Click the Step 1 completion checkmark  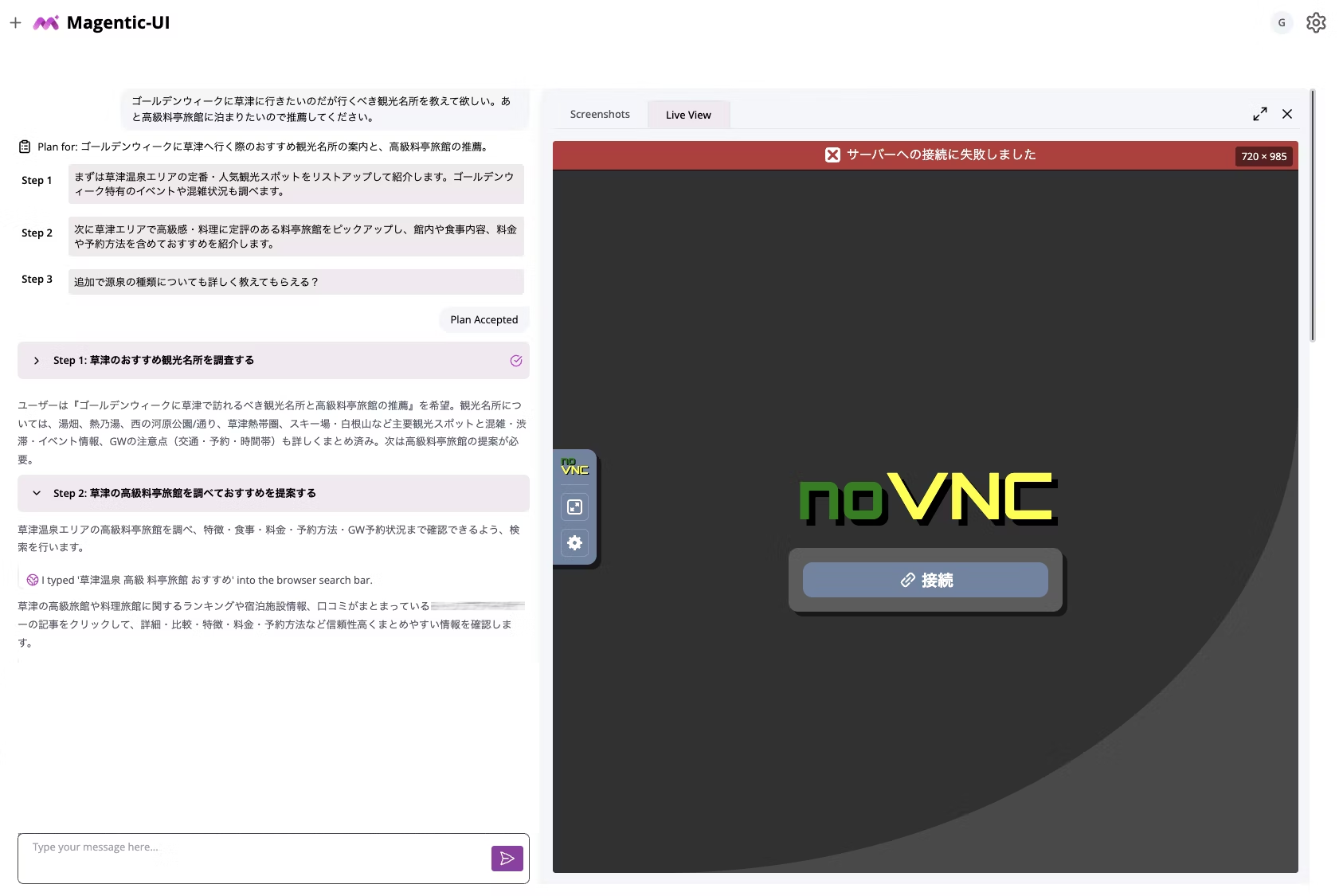(515, 360)
